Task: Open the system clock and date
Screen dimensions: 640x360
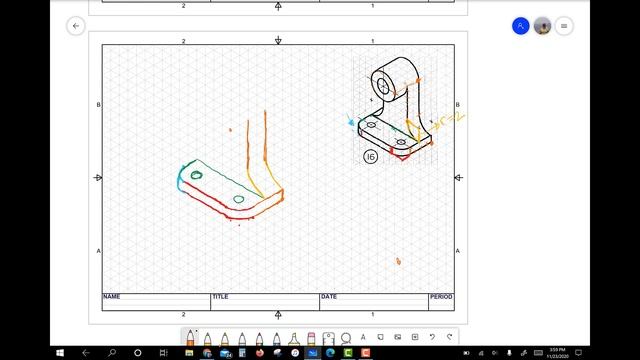Action: point(557,353)
